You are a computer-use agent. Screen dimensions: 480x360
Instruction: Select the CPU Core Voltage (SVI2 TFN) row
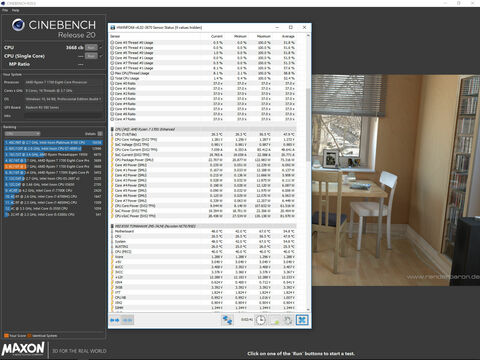point(203,139)
